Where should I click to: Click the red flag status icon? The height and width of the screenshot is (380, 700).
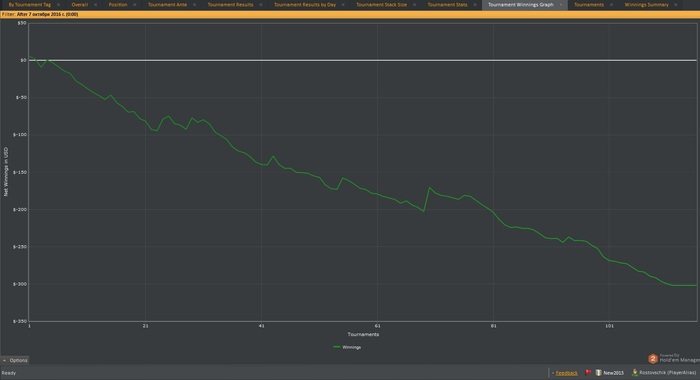[x=588, y=372]
